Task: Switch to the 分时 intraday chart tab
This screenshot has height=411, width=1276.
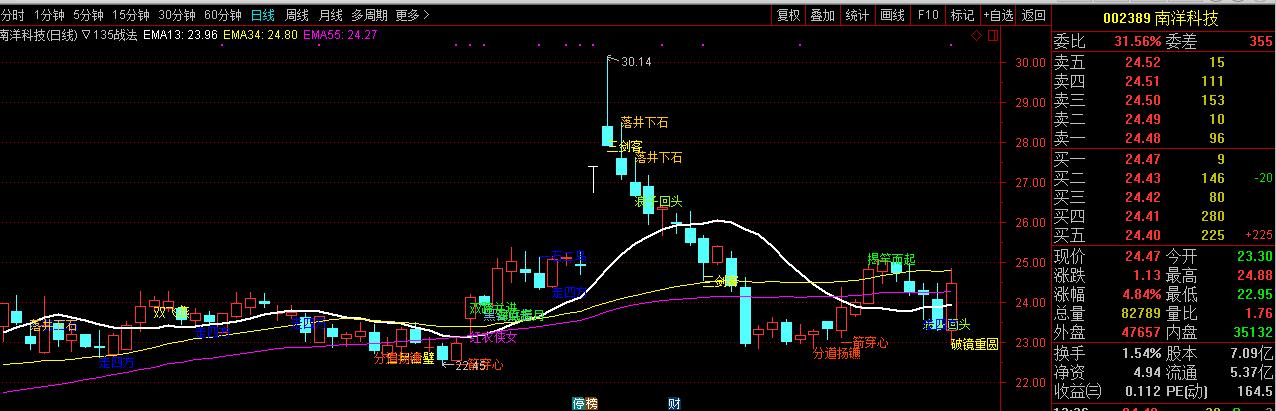Action: pyautogui.click(x=12, y=15)
